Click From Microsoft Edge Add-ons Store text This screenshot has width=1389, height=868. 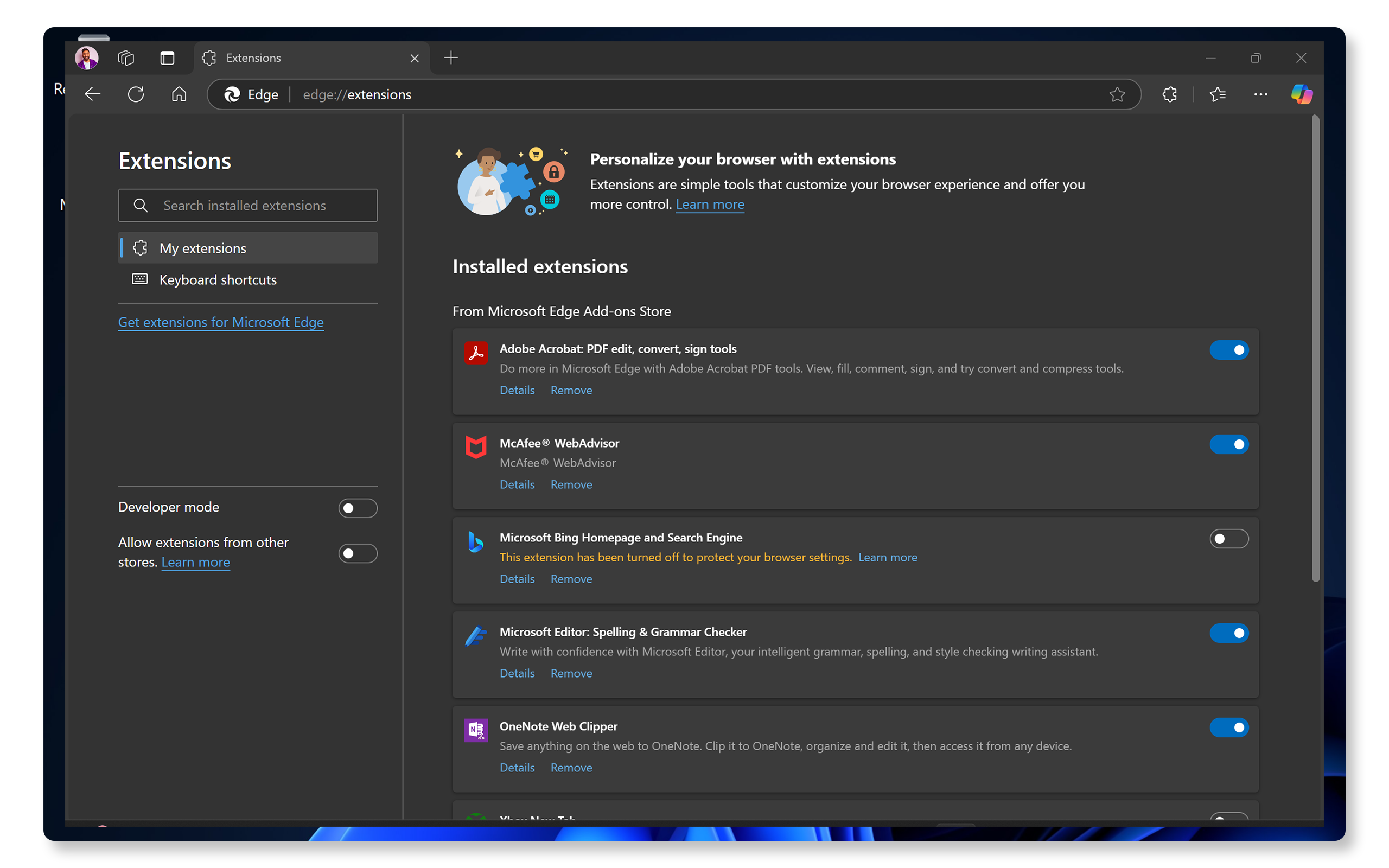click(562, 311)
